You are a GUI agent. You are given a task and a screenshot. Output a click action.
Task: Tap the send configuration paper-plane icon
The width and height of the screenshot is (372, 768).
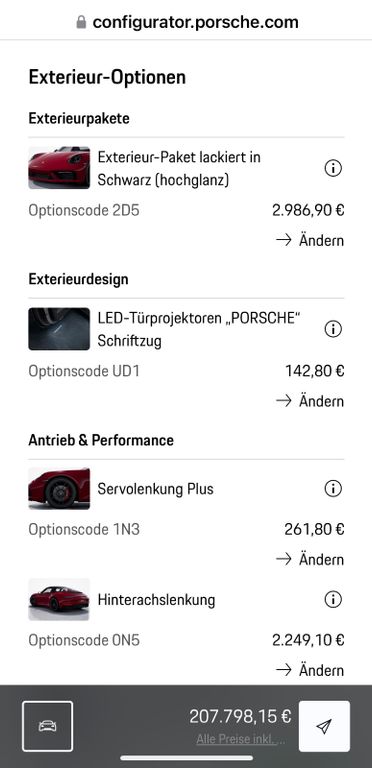coord(324,726)
